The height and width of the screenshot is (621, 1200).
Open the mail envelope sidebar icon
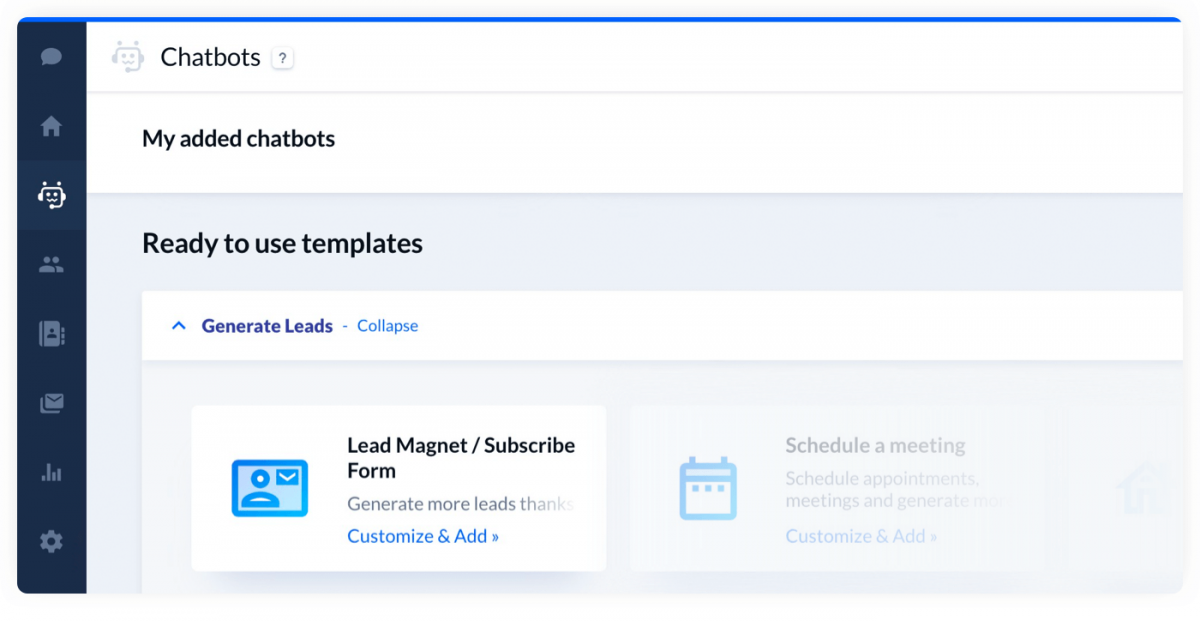click(51, 403)
